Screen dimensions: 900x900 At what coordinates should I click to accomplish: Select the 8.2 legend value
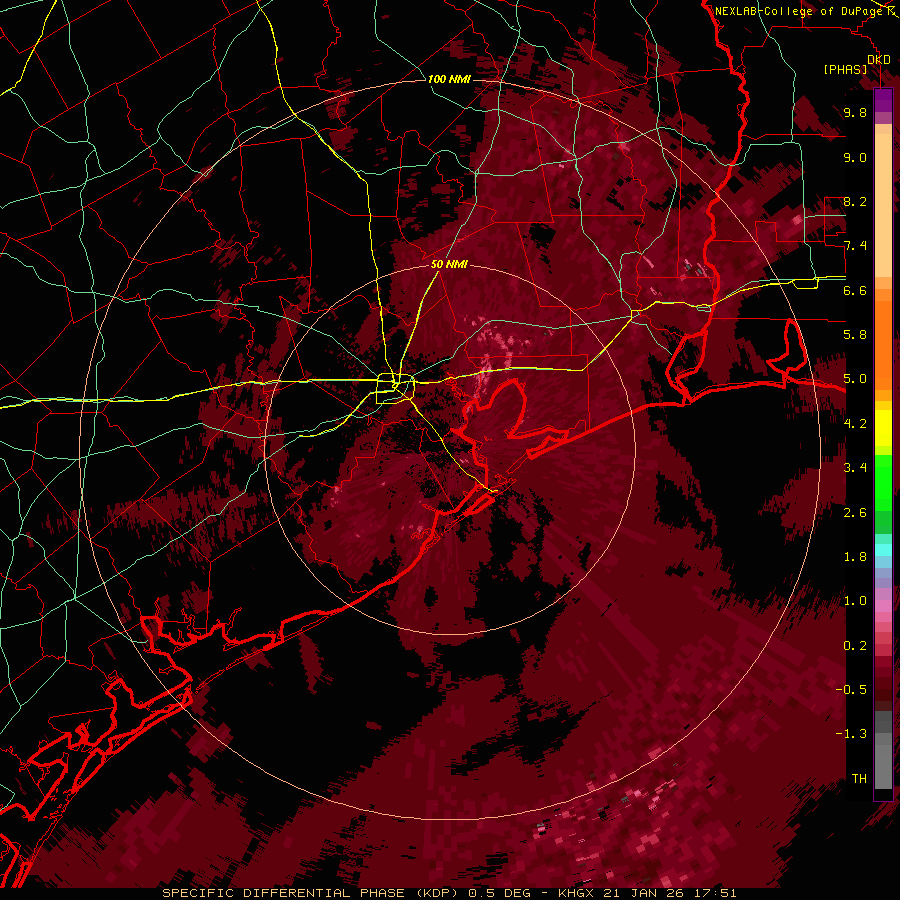pyautogui.click(x=855, y=201)
